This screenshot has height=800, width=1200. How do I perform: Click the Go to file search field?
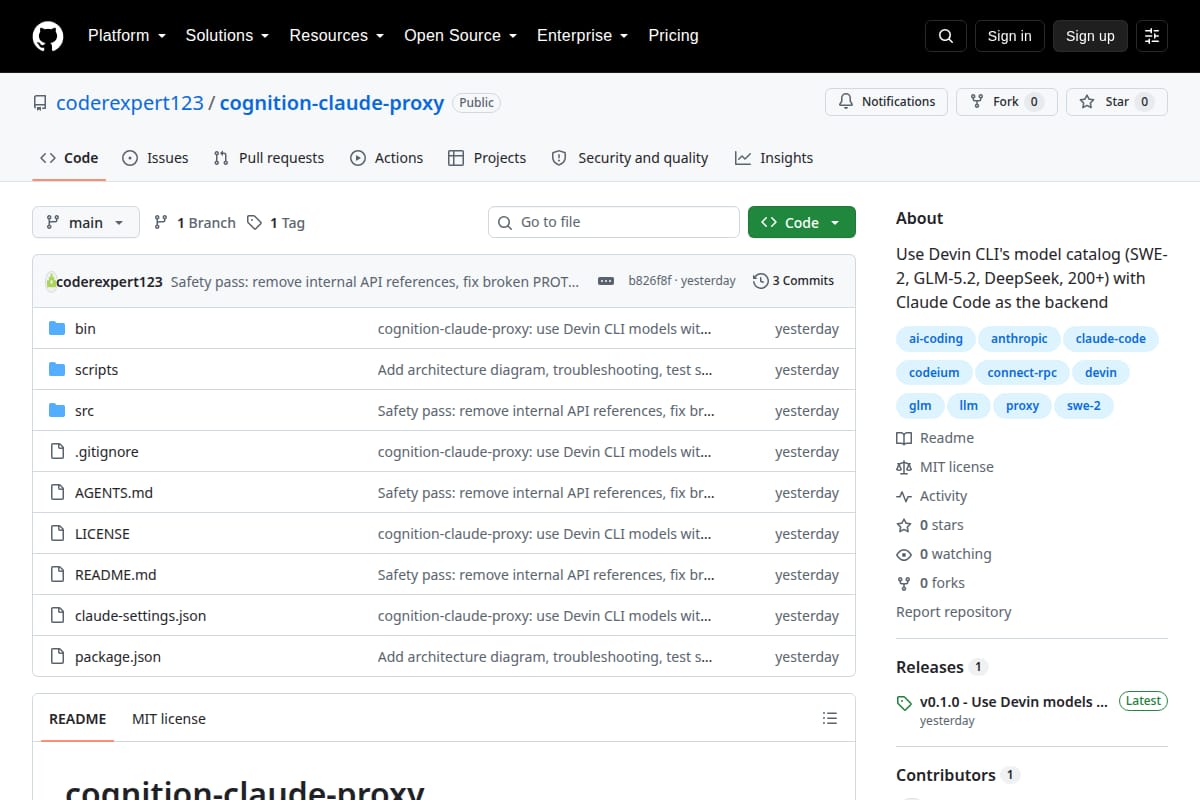click(x=614, y=222)
